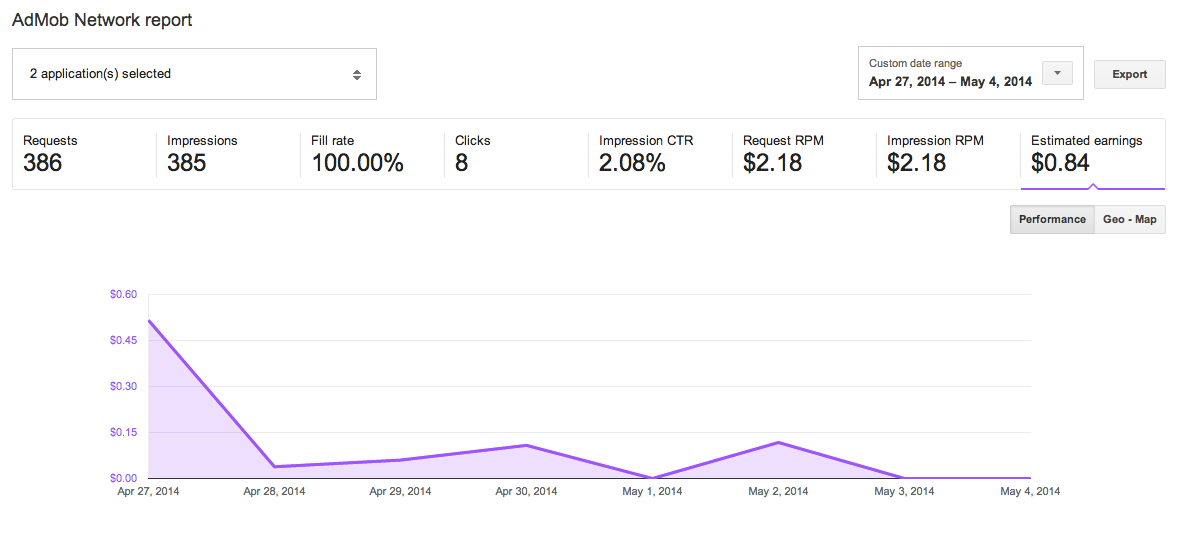1180x542 pixels.
Task: Click the Apr 27, 2014 – May 4, 2014 date range
Action: [950, 81]
